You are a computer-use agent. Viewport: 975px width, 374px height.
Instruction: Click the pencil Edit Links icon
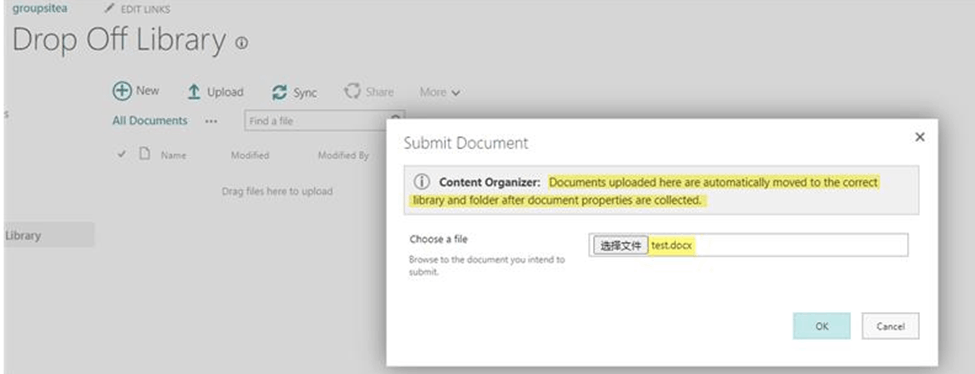[109, 9]
